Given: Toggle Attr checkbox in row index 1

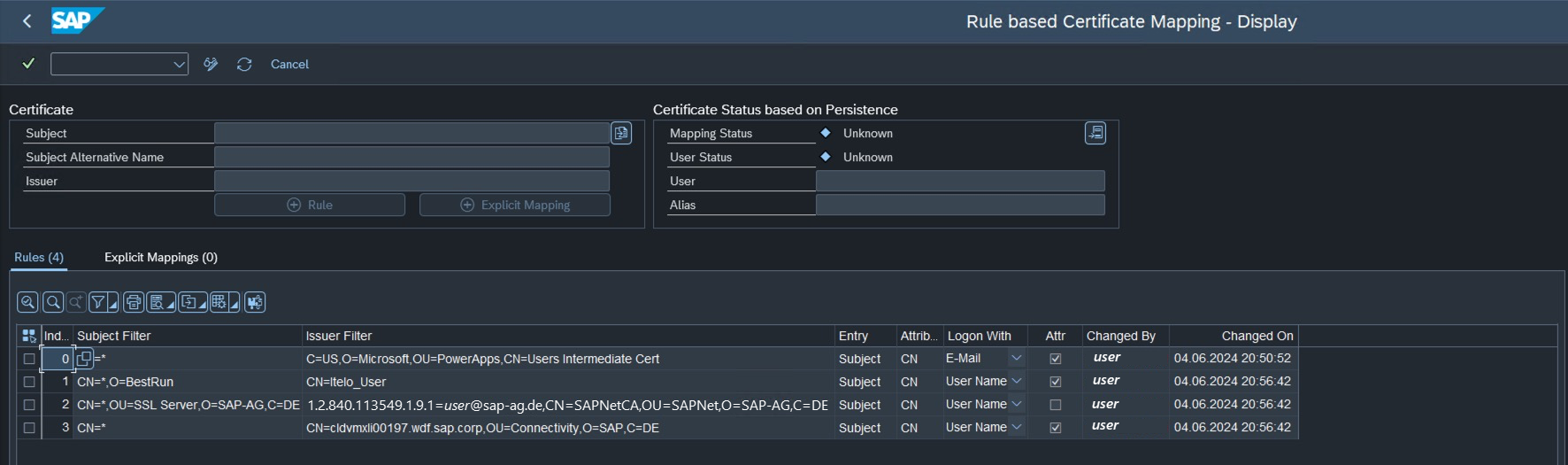Looking at the screenshot, I should [x=1055, y=382].
